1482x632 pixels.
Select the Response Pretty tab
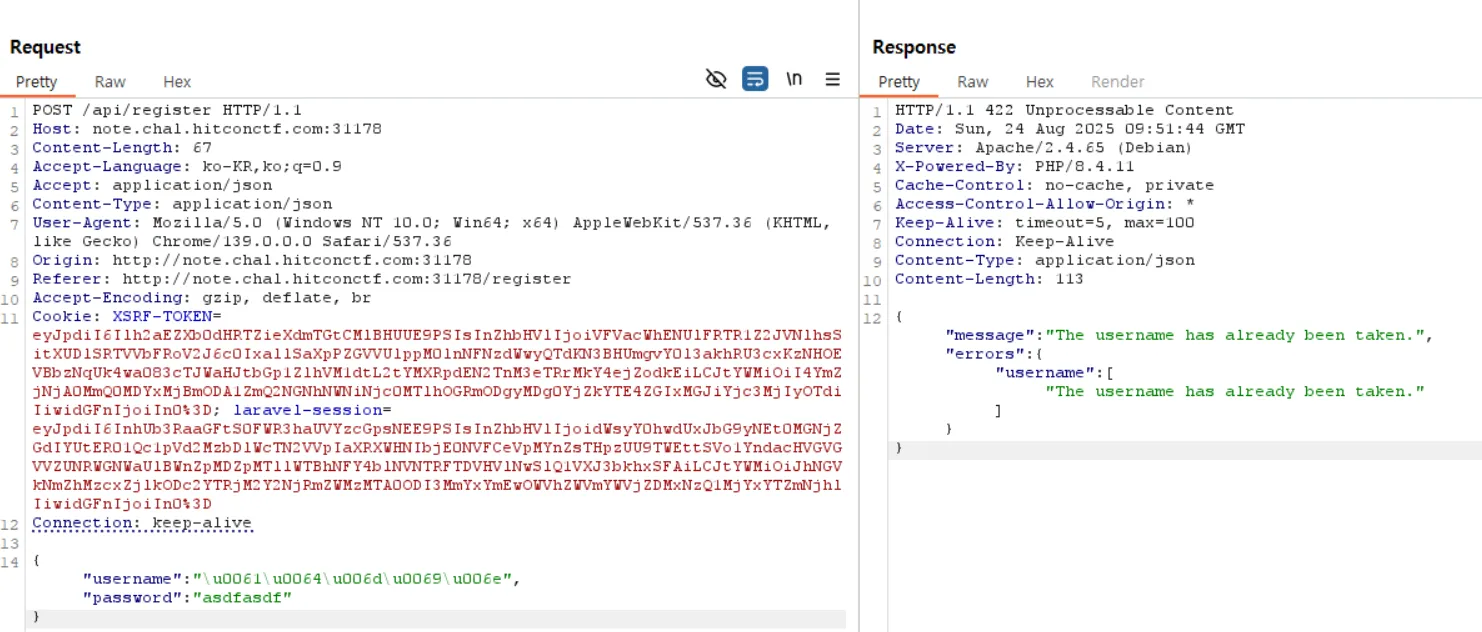point(898,82)
